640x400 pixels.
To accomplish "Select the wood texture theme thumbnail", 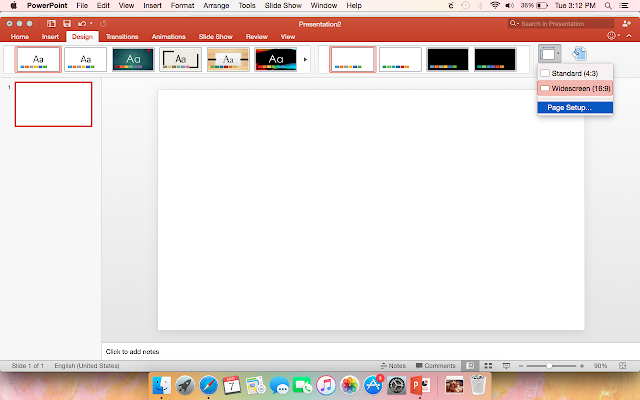I will click(228, 60).
